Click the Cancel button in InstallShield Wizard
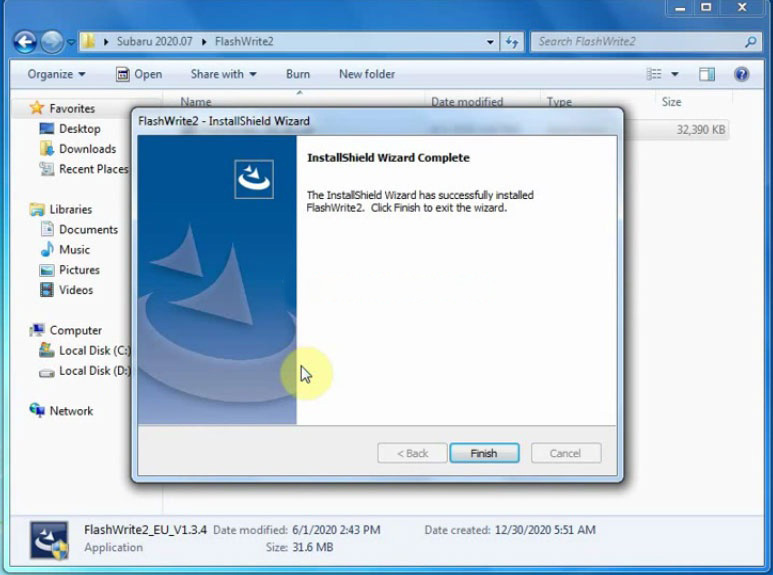The height and width of the screenshot is (575, 773). coord(565,453)
